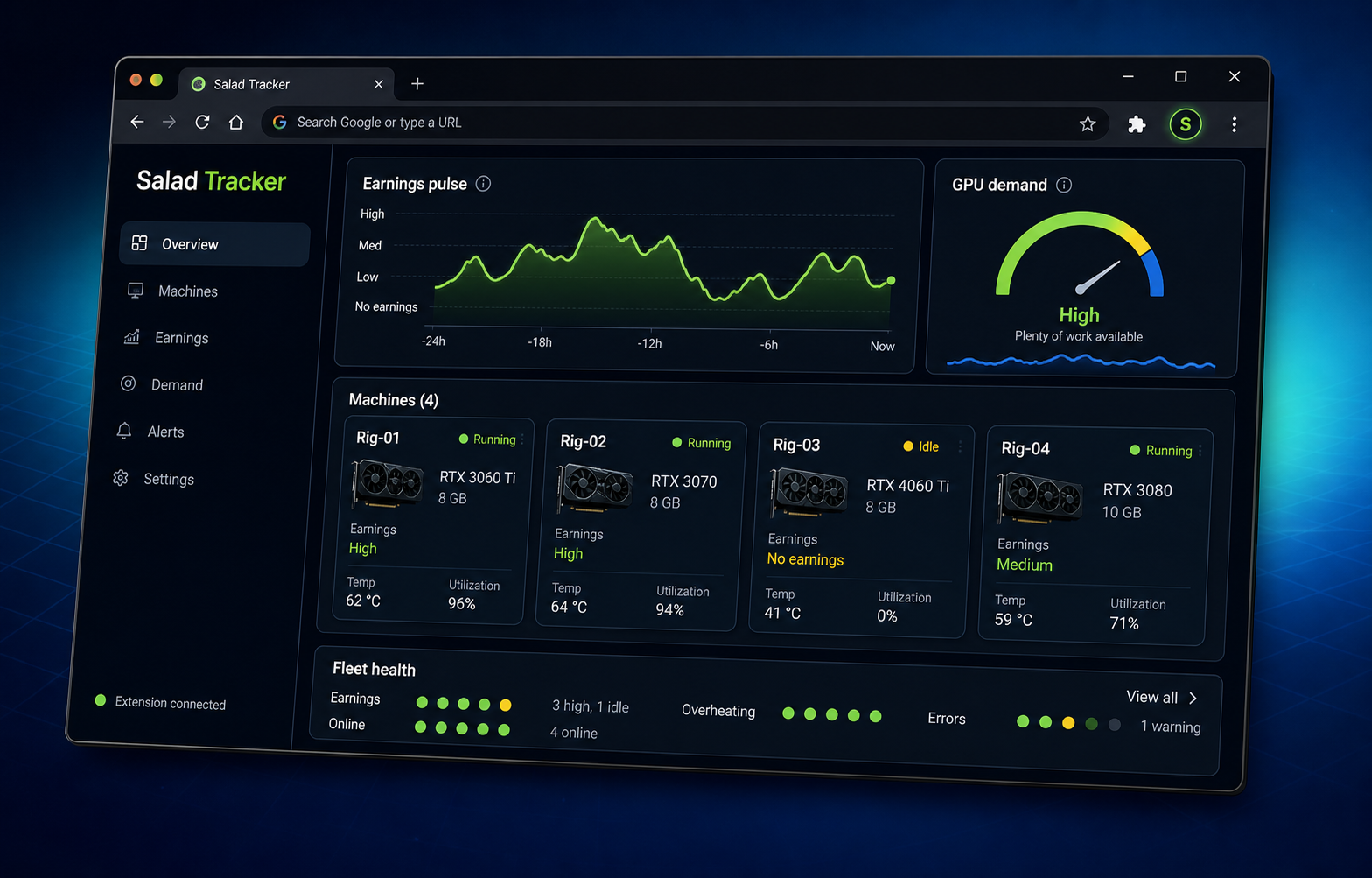Open Rig-04 options menu dots
Viewport: 1372px width, 878px height.
click(1200, 451)
